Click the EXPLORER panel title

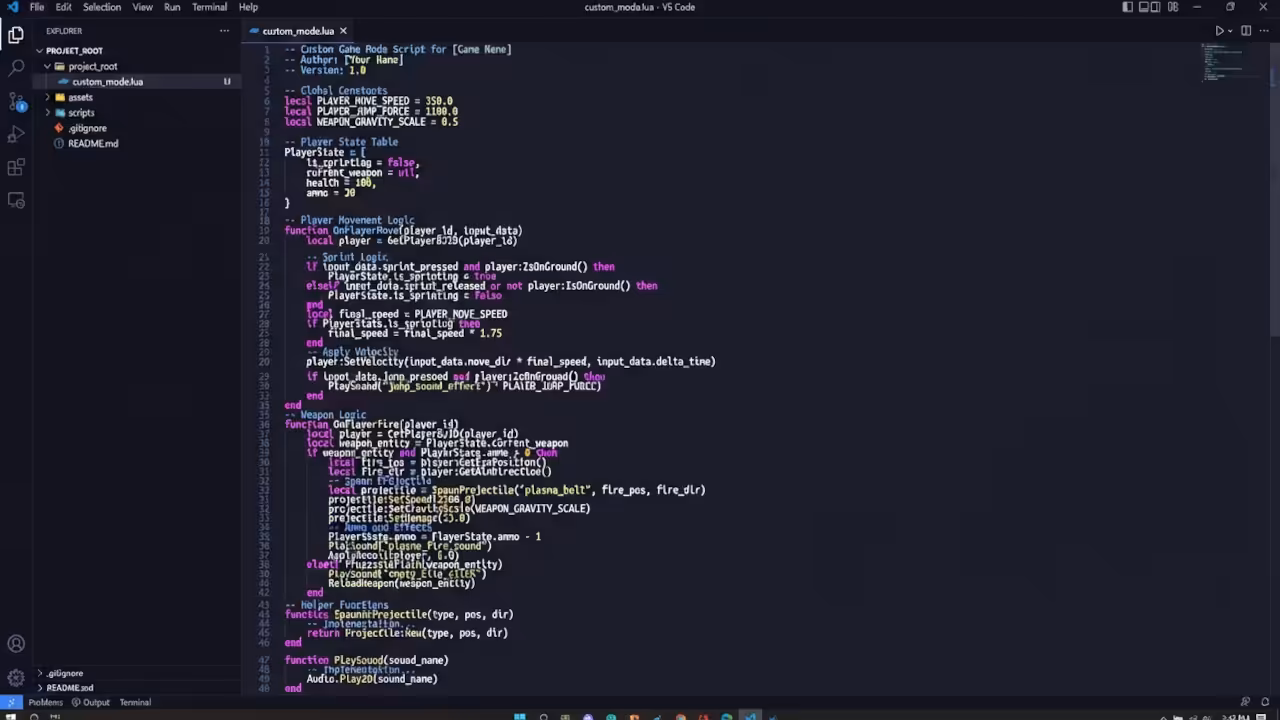(x=64, y=31)
